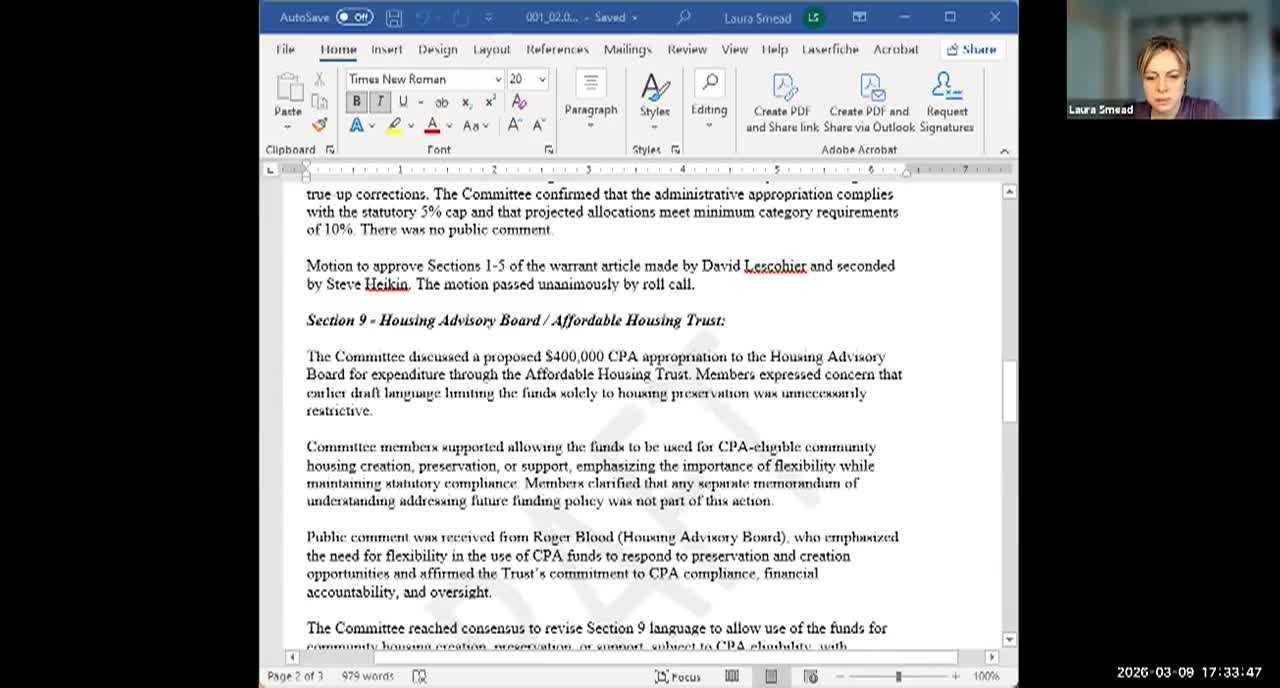
Task: Click the word count in status bar
Action: click(x=367, y=677)
